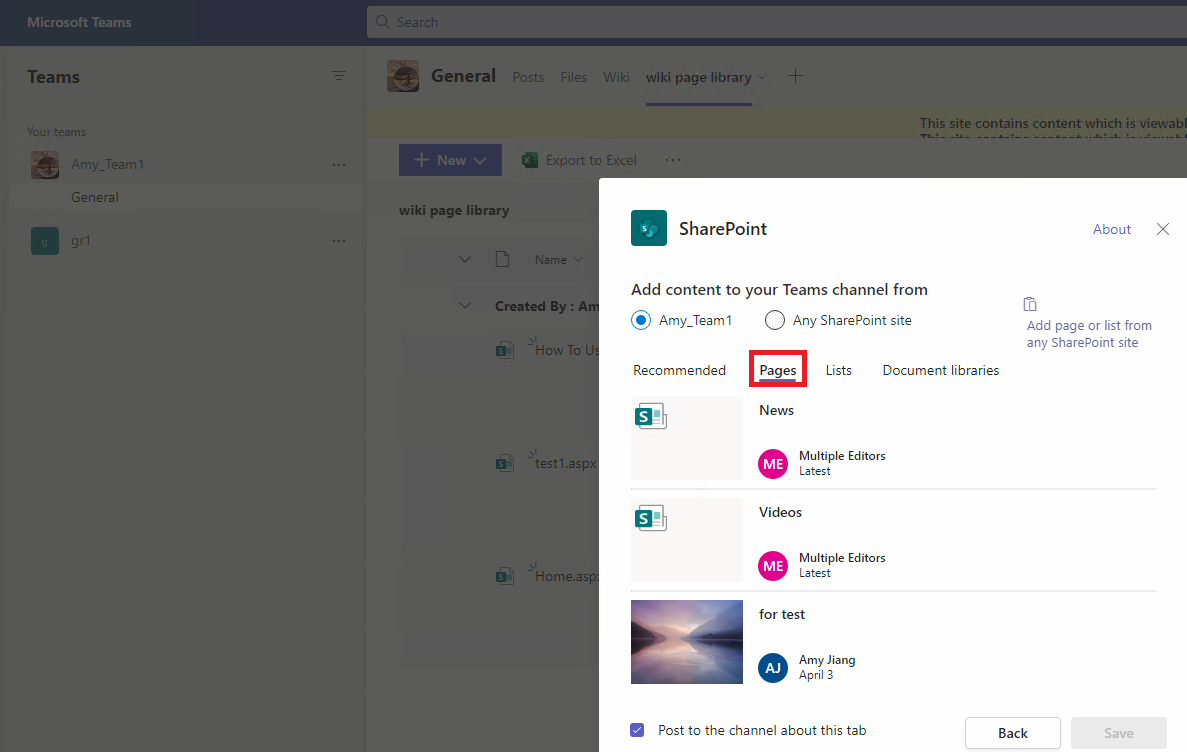This screenshot has width=1187, height=752.
Task: Click the gr1 team avatar
Action: [45, 241]
